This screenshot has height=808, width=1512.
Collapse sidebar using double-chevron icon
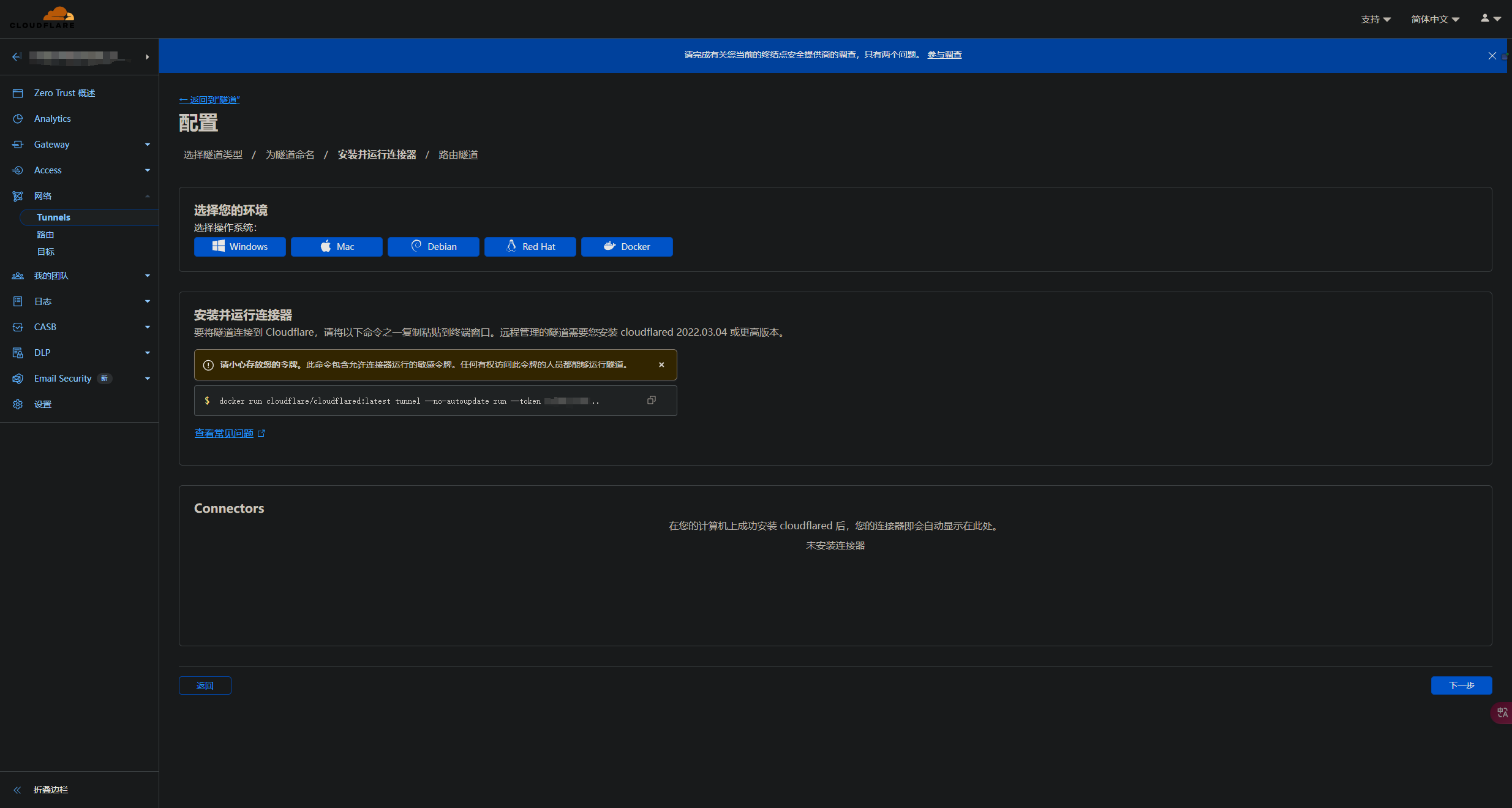(x=18, y=790)
